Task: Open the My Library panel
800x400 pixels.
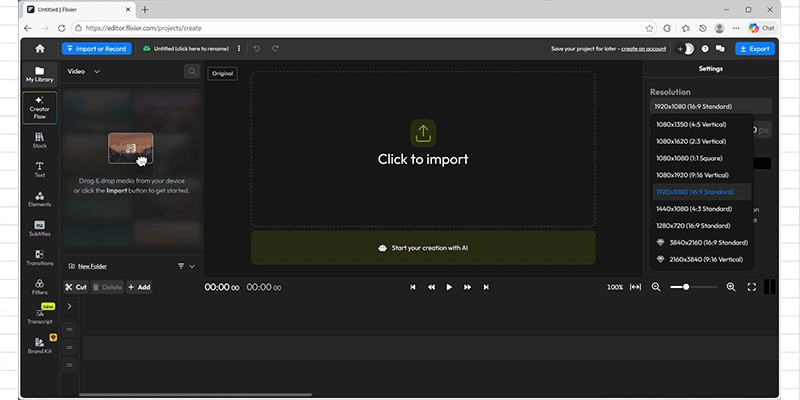Action: 40,74
